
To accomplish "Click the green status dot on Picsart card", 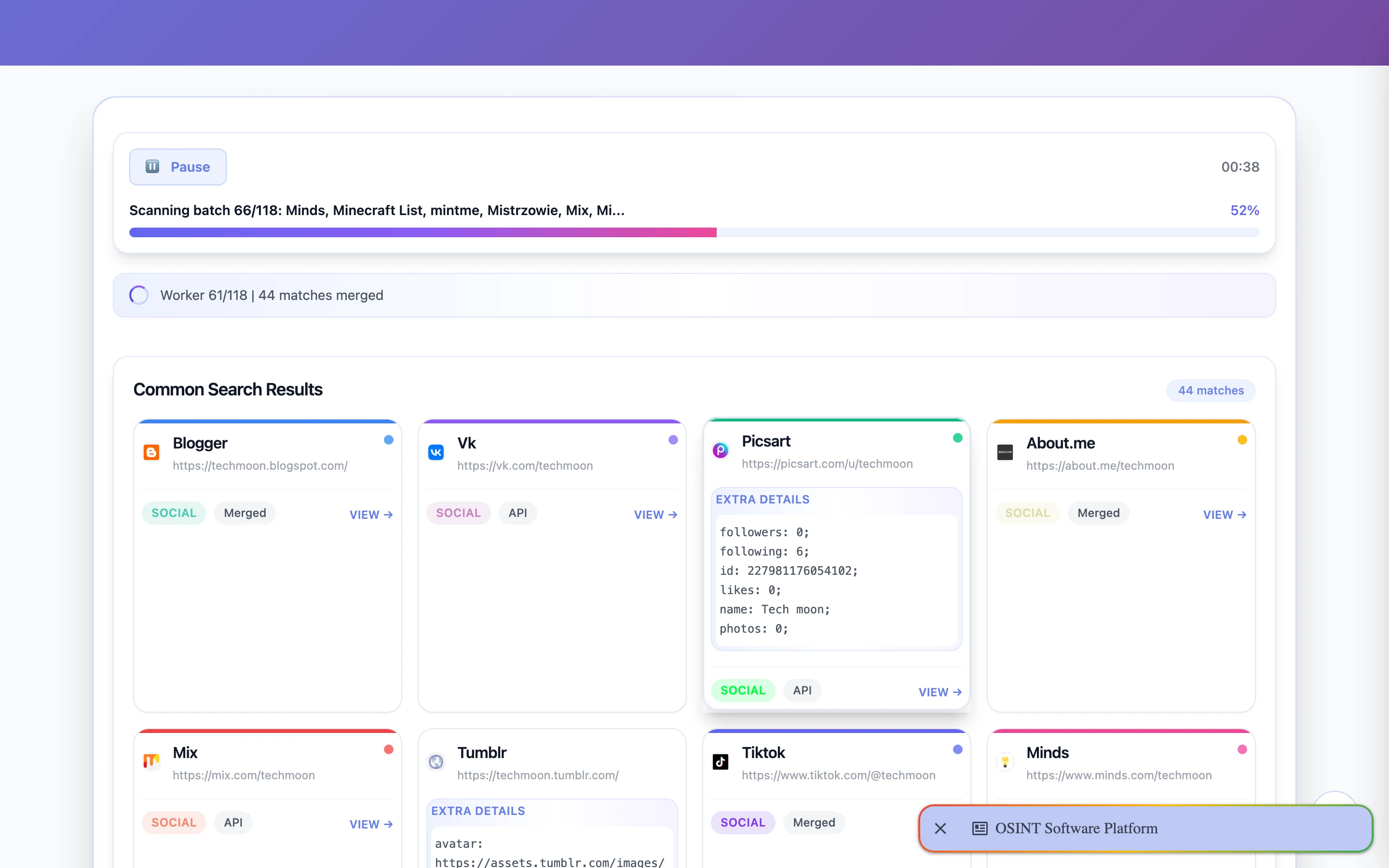I will point(957,438).
